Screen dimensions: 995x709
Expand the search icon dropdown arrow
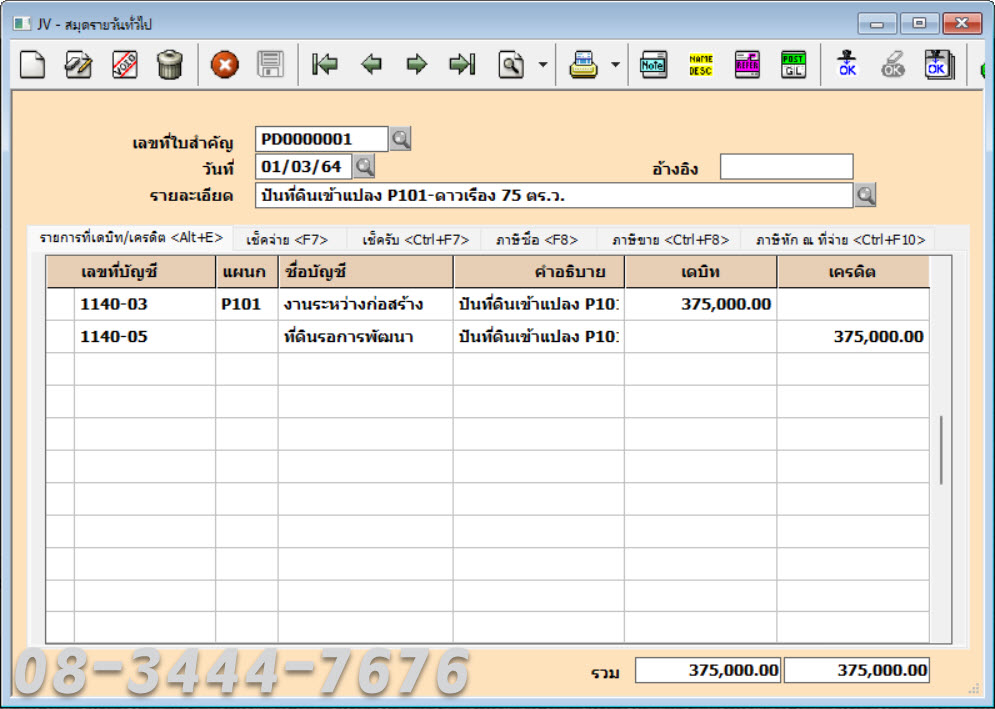point(543,64)
